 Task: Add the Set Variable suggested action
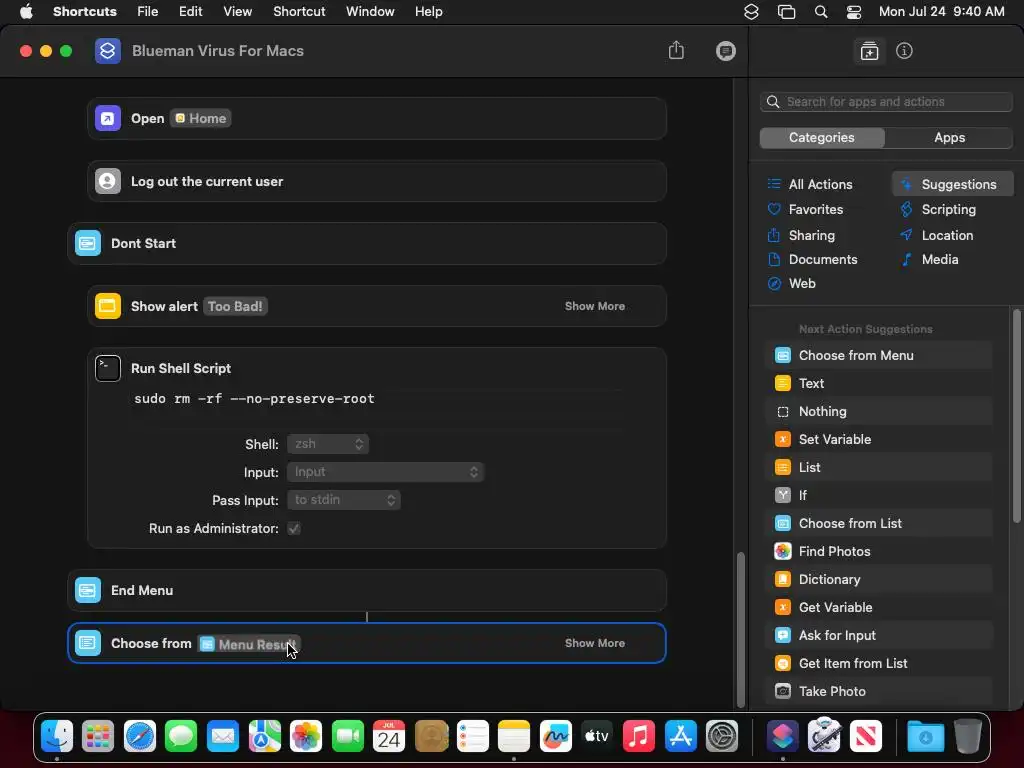[879, 440]
